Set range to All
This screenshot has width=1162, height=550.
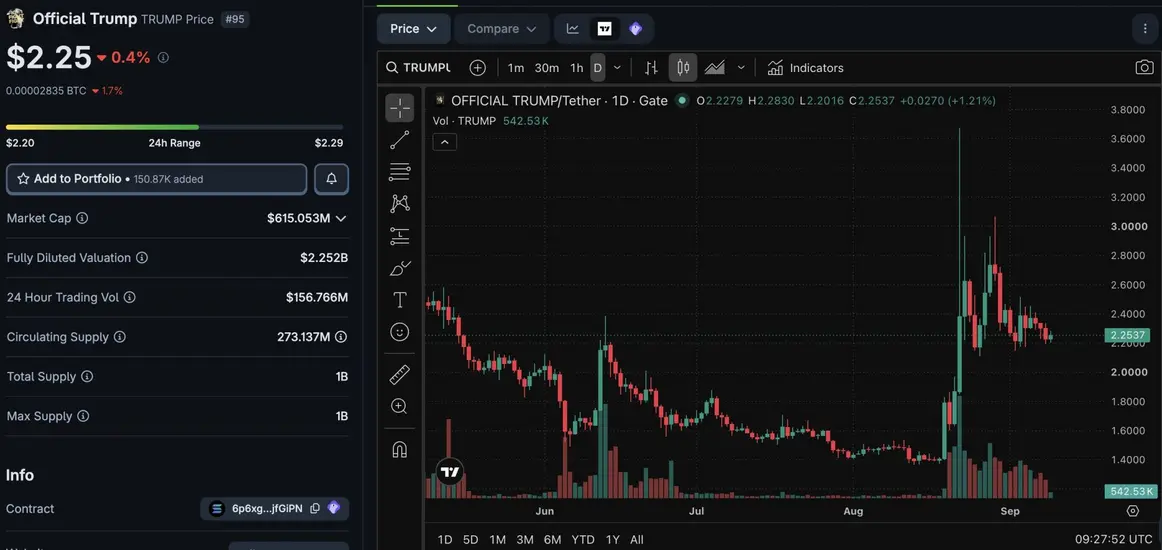[637, 540]
